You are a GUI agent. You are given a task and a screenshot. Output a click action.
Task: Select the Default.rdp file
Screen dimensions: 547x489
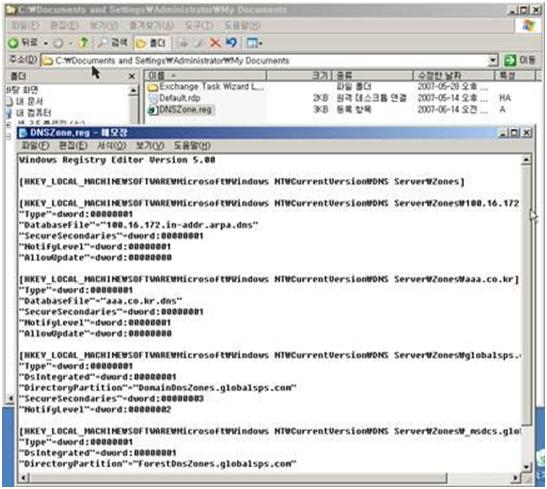click(x=174, y=98)
